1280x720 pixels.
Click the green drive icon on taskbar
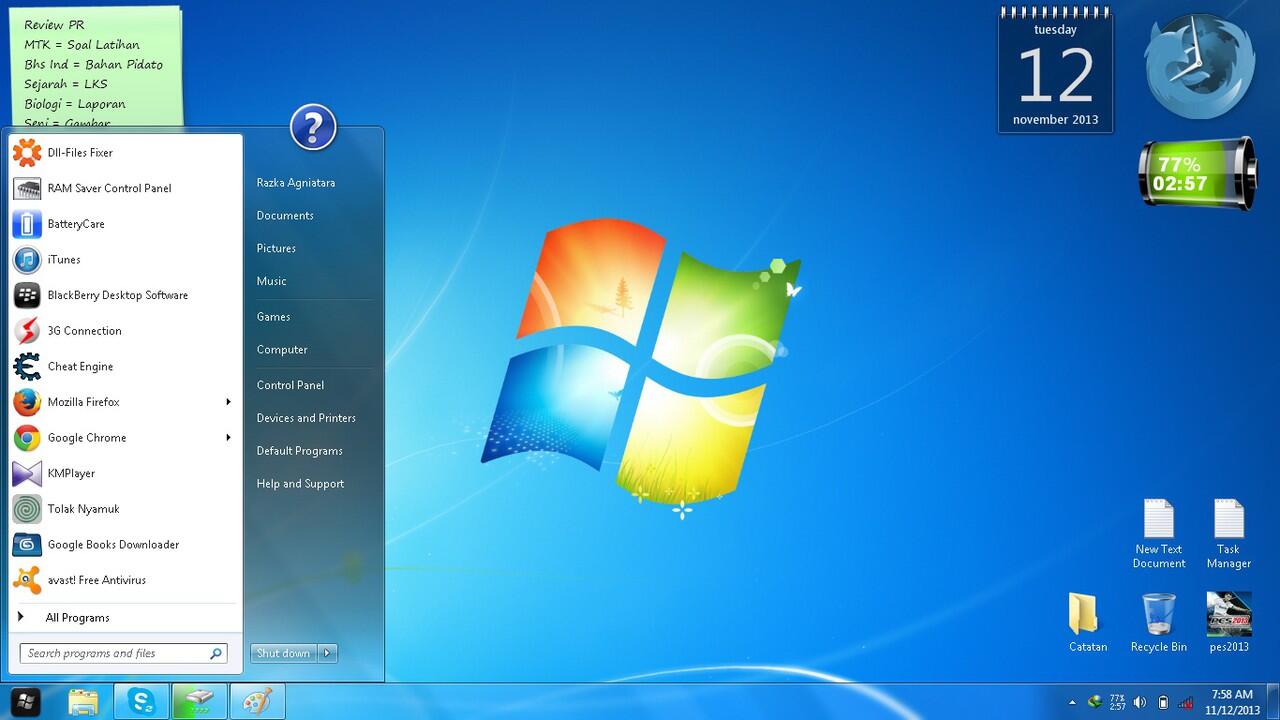(199, 701)
